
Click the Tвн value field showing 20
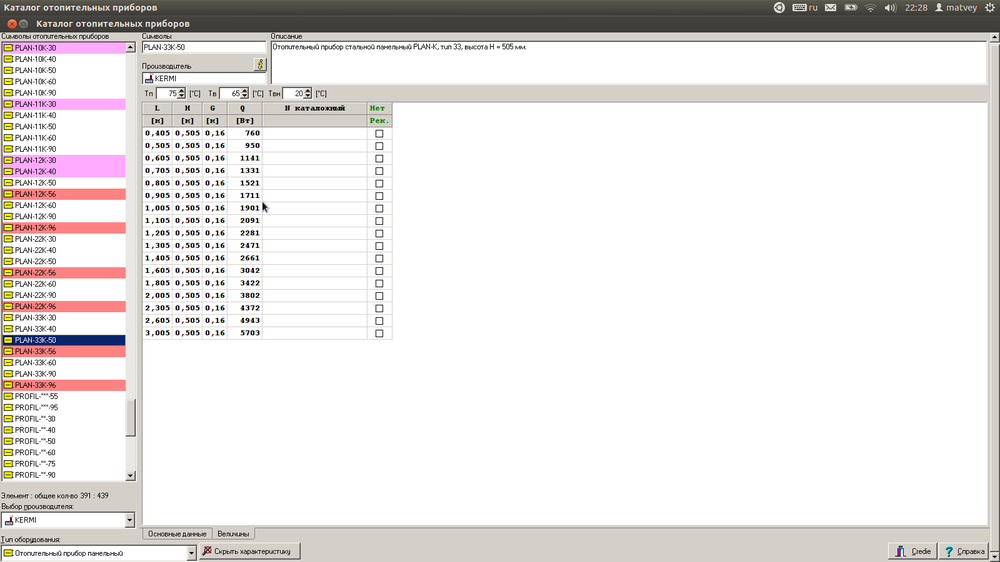coord(293,93)
